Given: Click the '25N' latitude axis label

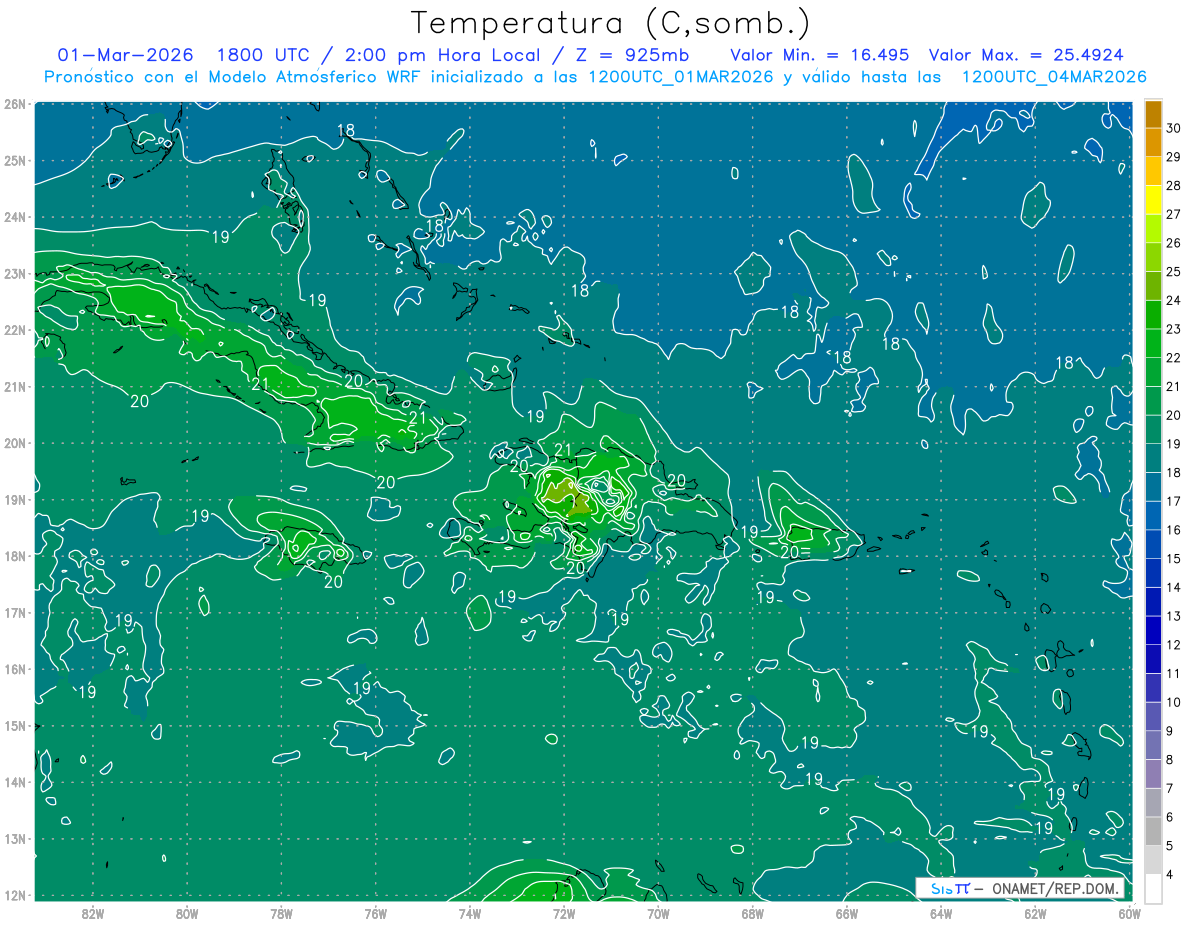Looking at the screenshot, I should (x=14, y=160).
